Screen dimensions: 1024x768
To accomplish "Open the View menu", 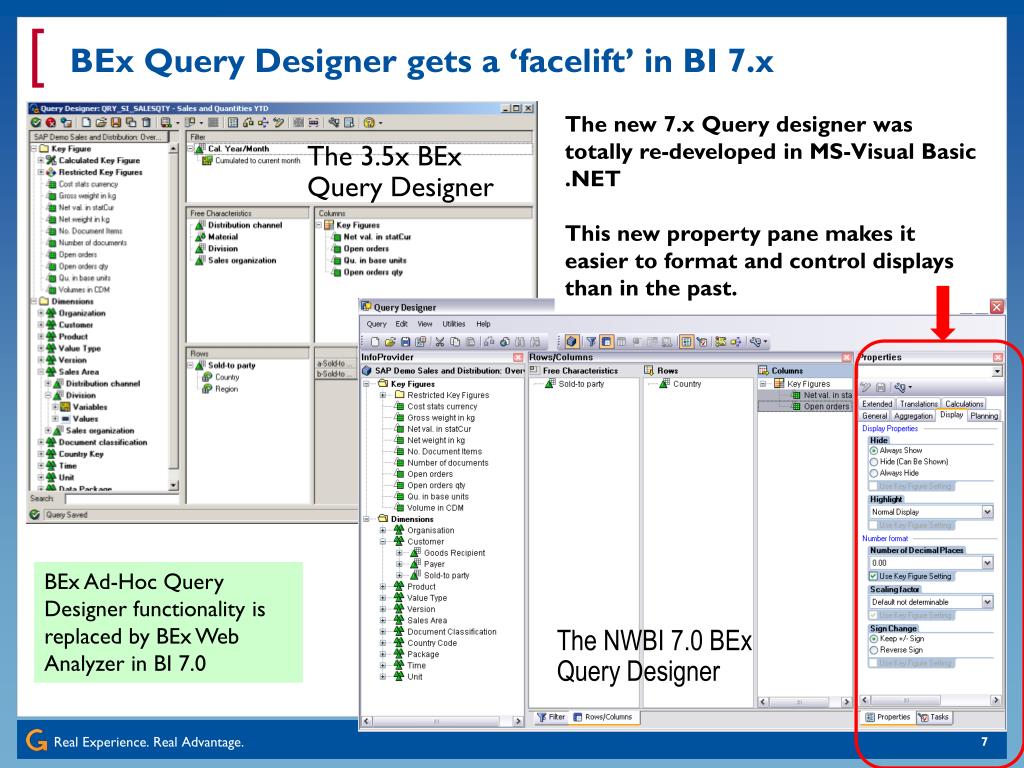I will point(425,324).
